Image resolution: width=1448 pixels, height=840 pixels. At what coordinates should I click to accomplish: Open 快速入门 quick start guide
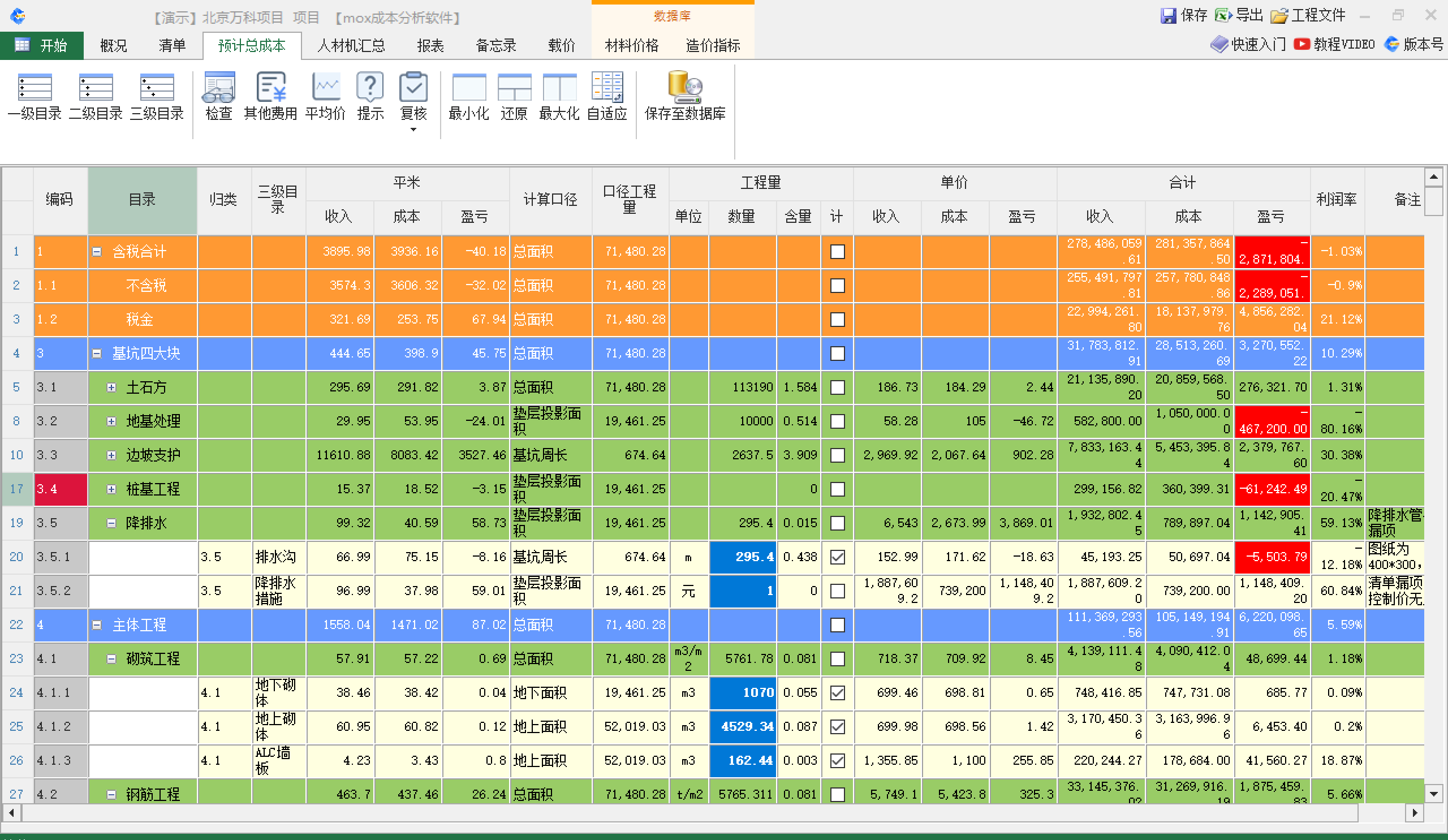1248,44
